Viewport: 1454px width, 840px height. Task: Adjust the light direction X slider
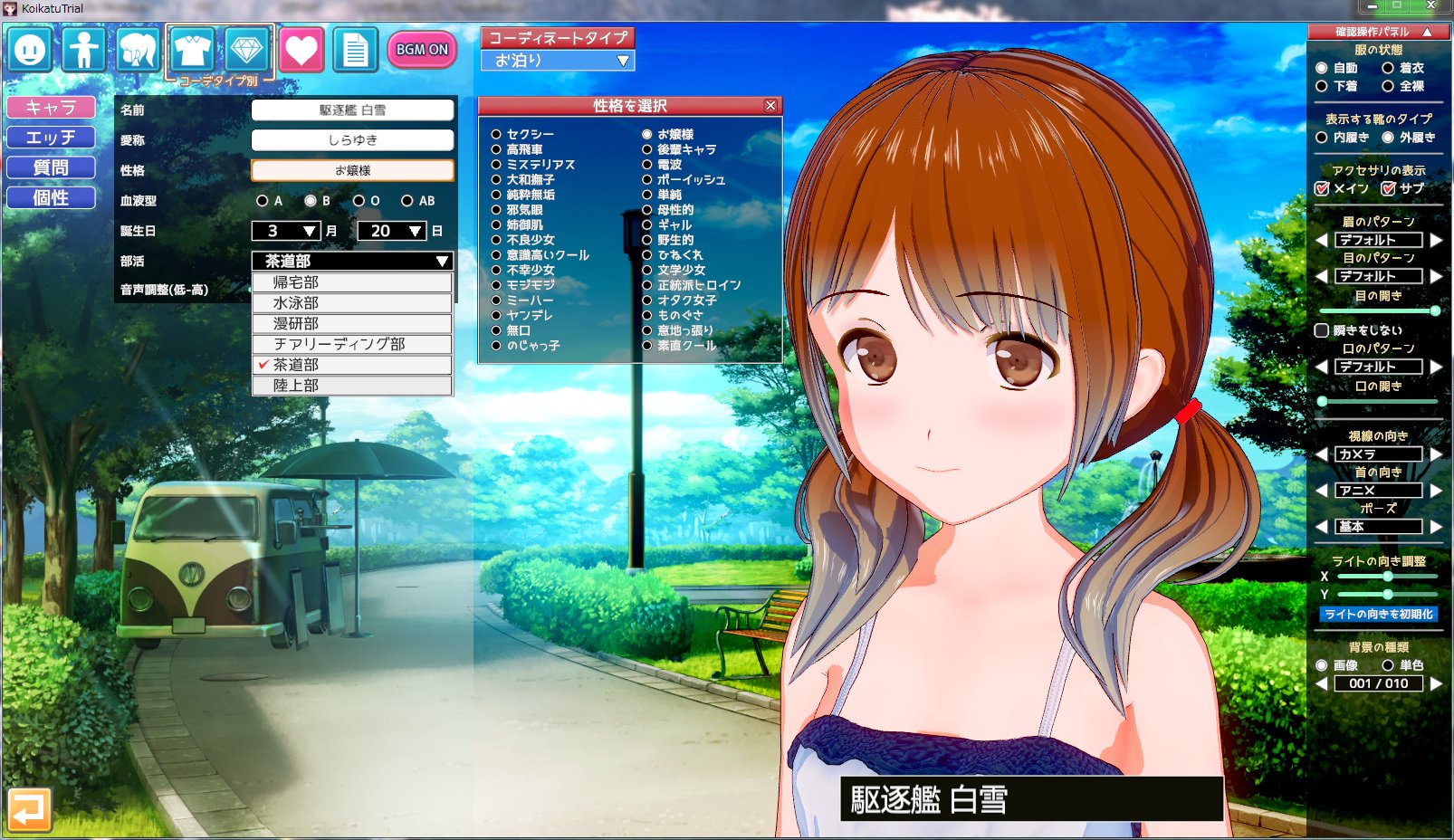coord(1387,577)
